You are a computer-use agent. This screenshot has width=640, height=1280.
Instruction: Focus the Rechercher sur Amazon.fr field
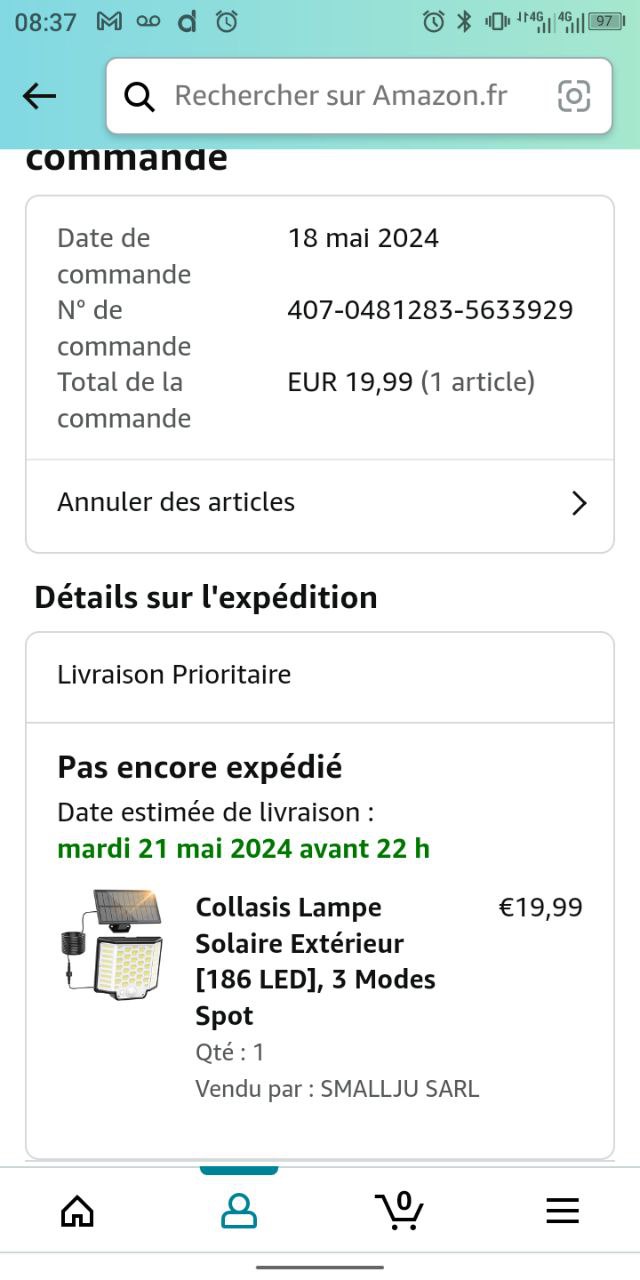tap(340, 96)
